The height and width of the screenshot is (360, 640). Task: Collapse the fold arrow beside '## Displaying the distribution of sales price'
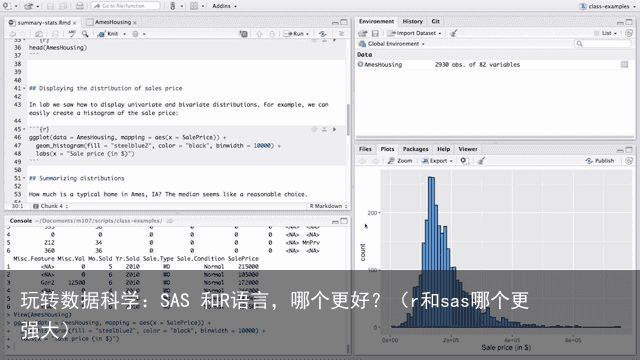[x=24, y=89]
